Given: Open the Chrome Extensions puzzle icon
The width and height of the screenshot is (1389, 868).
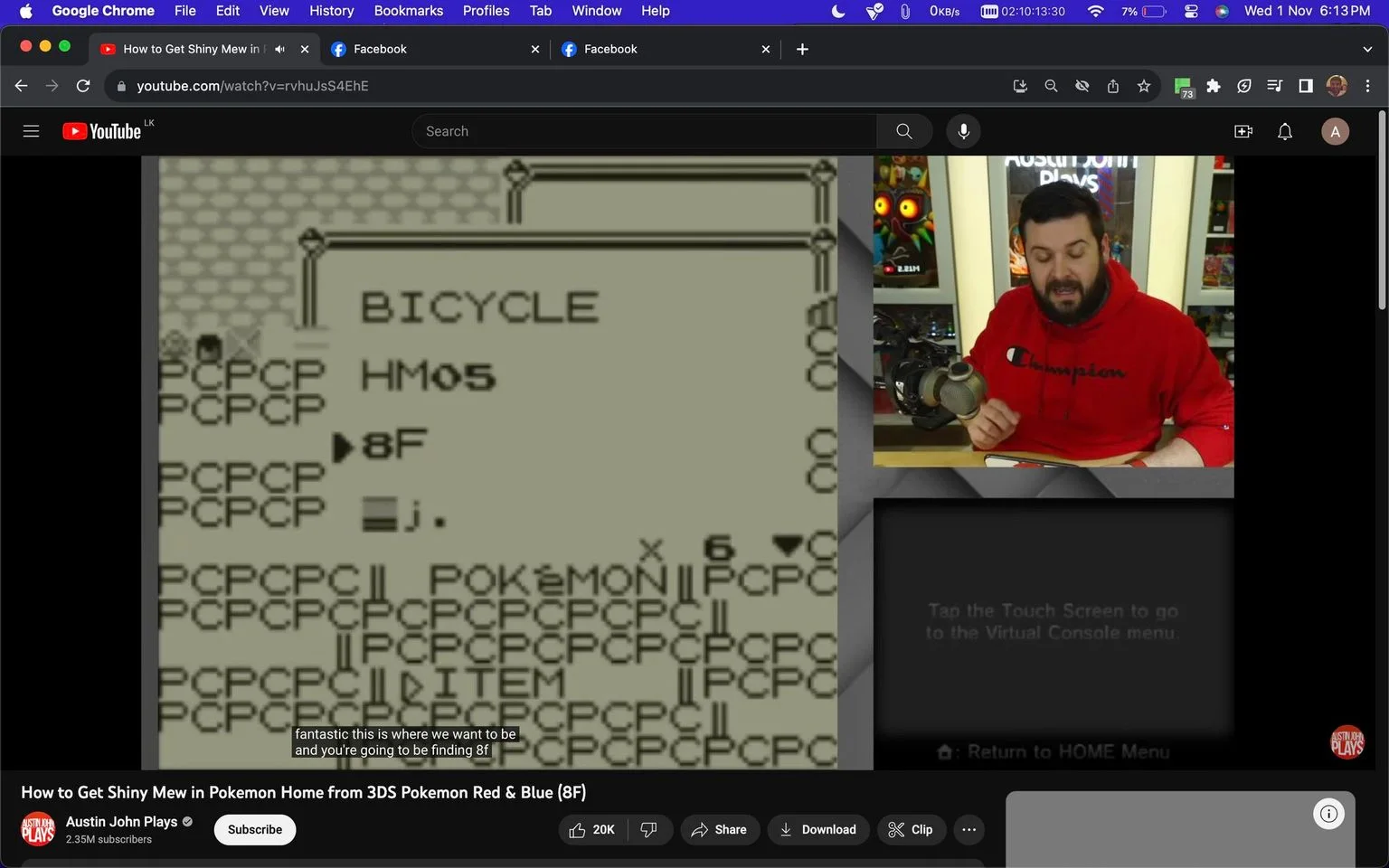Looking at the screenshot, I should 1214,86.
